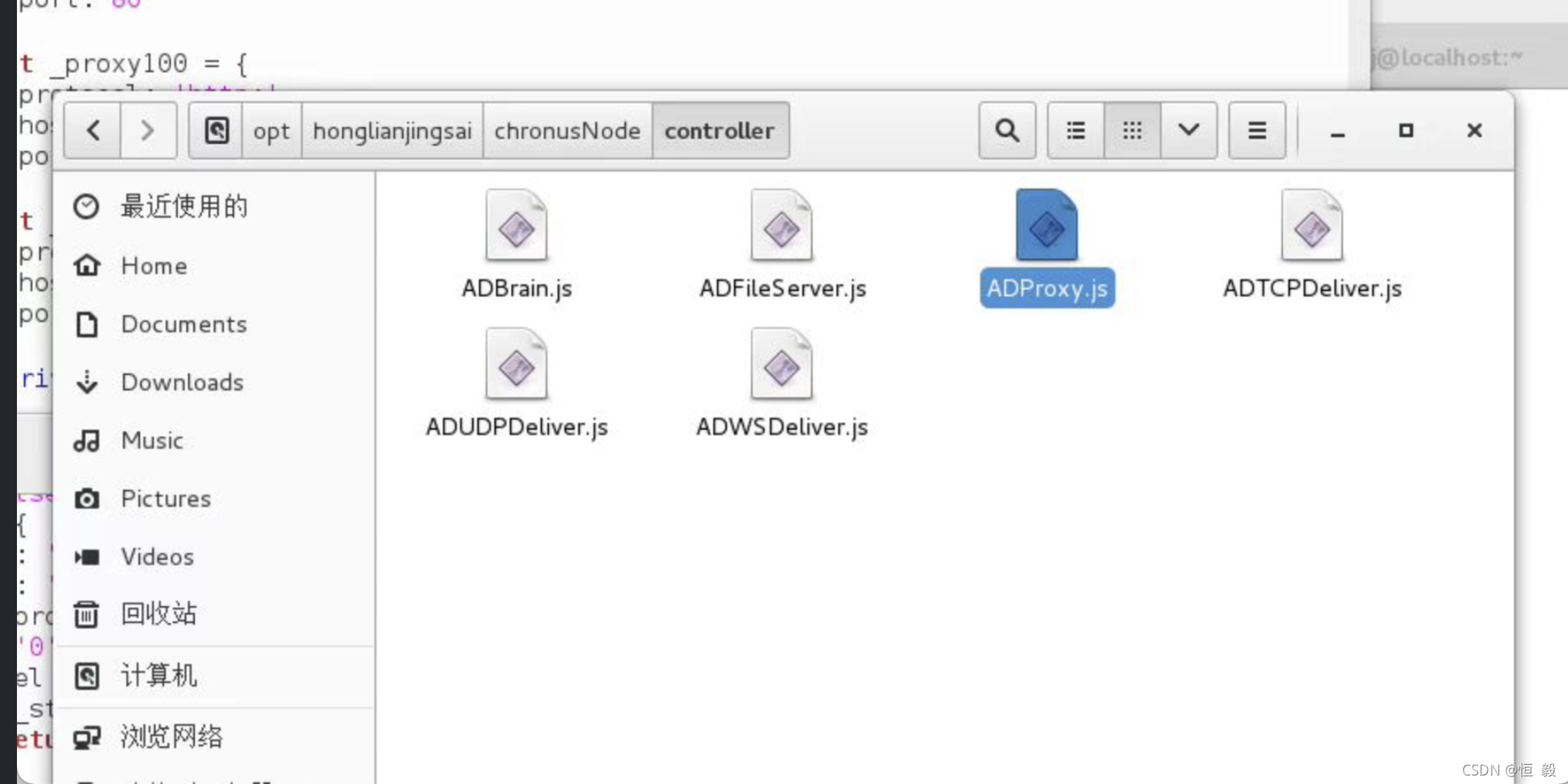
Task: Open Videos in the sidebar
Action: [x=214, y=557]
